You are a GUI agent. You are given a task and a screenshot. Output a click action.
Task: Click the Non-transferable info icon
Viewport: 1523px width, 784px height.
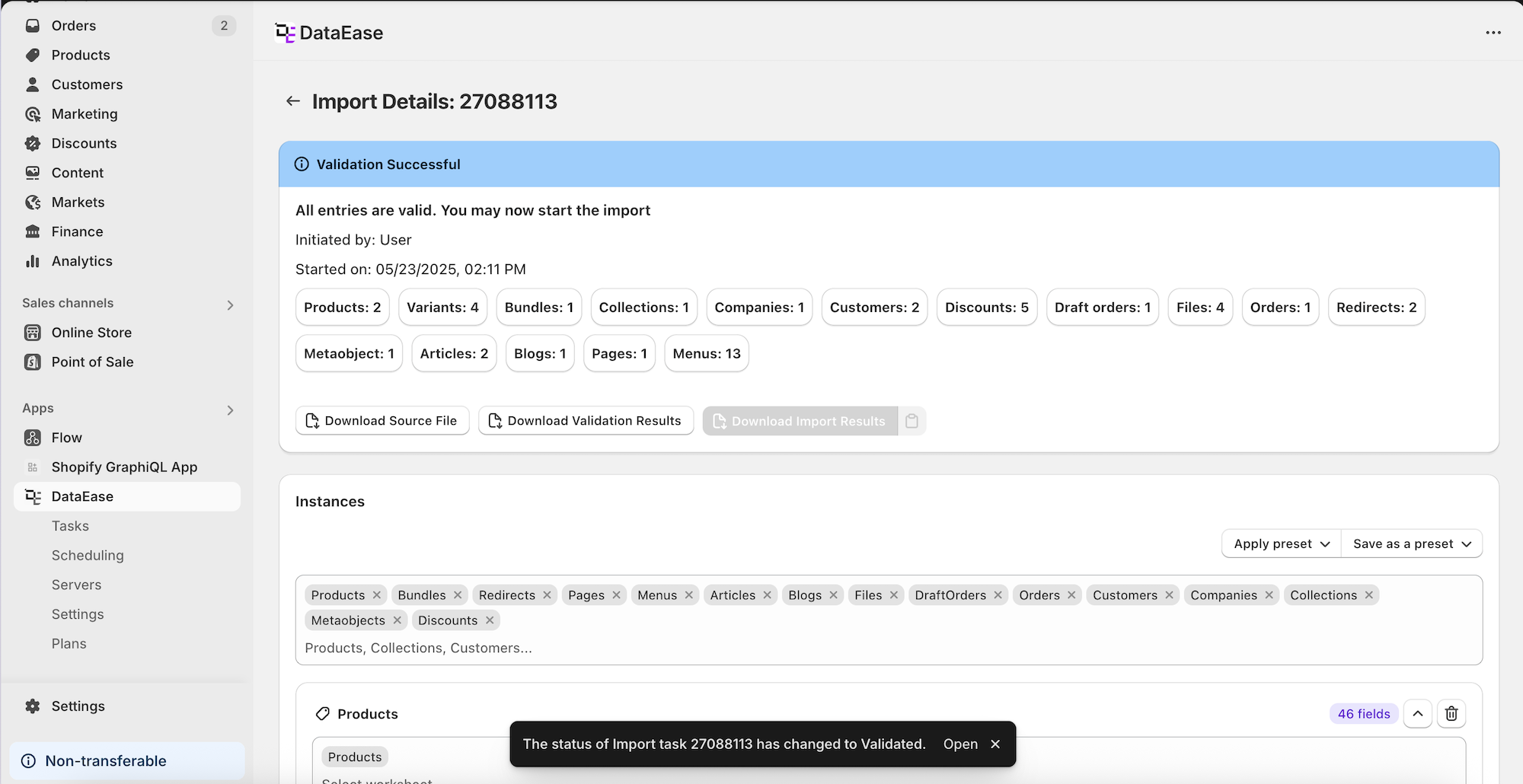pos(29,761)
